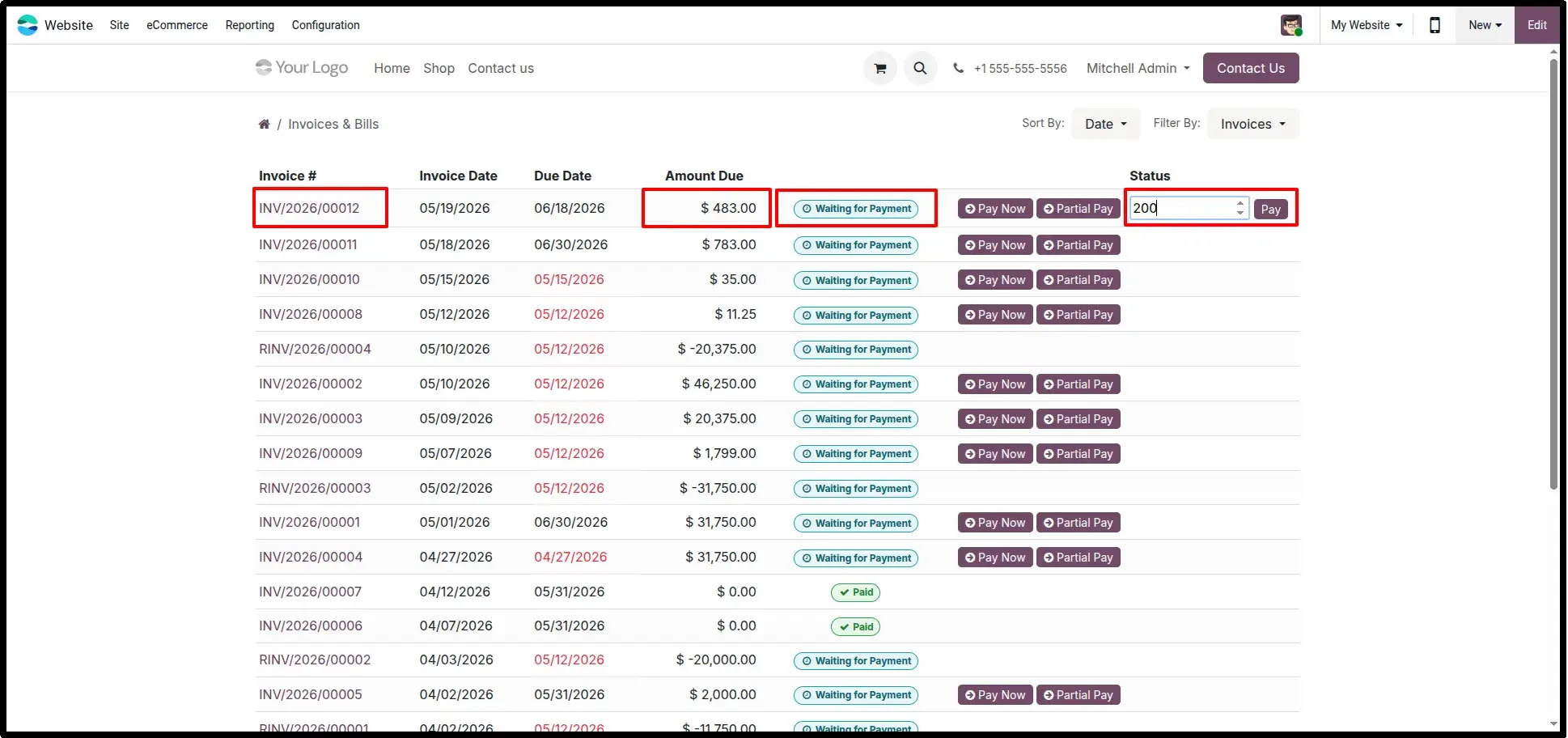
Task: Open the Reporting menu
Action: pos(250,25)
